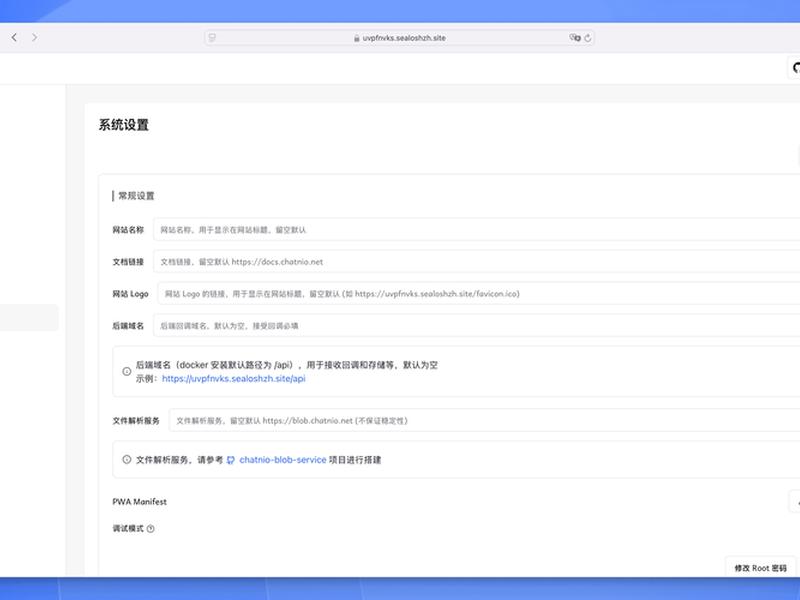Click the 系统设置 heading
Image resolution: width=800 pixels, height=600 pixels.
point(123,125)
